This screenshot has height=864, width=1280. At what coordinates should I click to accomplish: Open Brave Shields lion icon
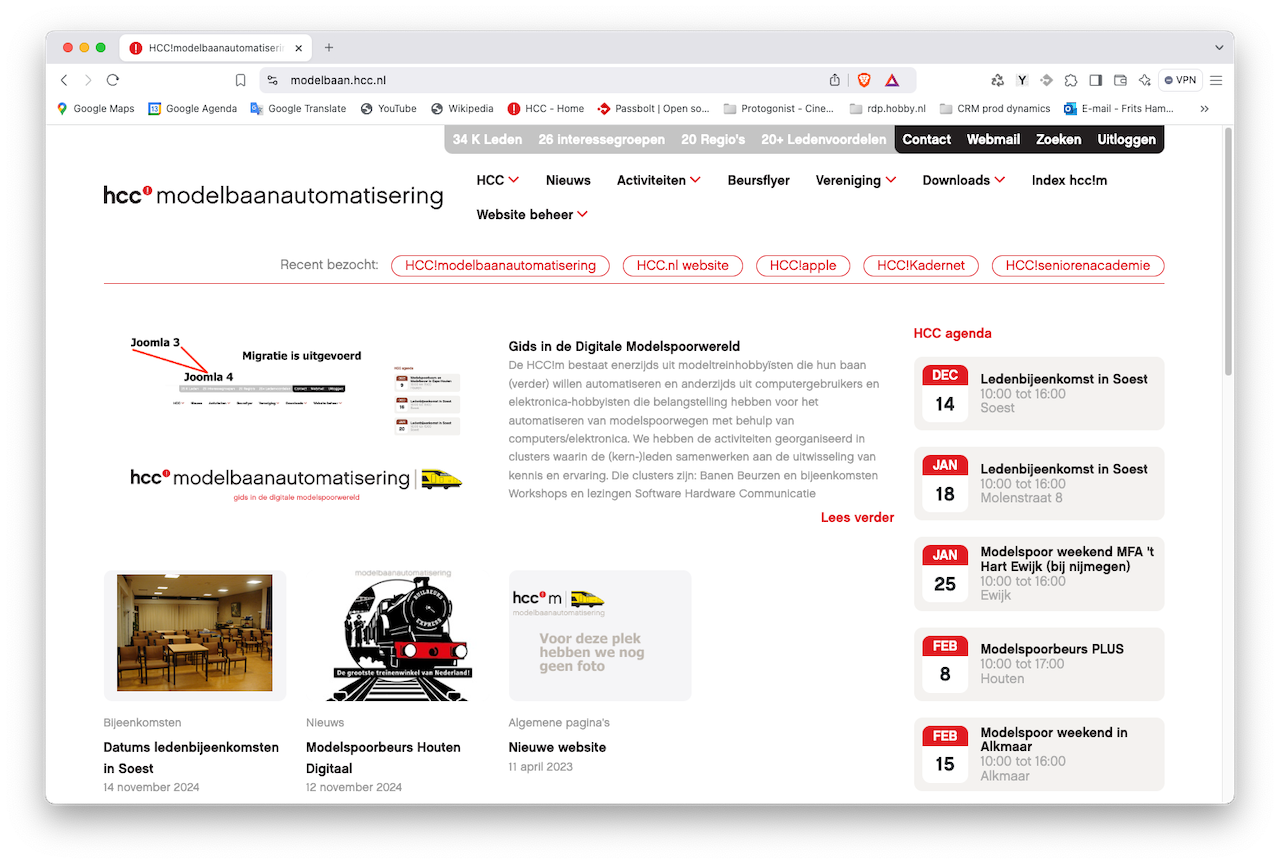coord(864,80)
